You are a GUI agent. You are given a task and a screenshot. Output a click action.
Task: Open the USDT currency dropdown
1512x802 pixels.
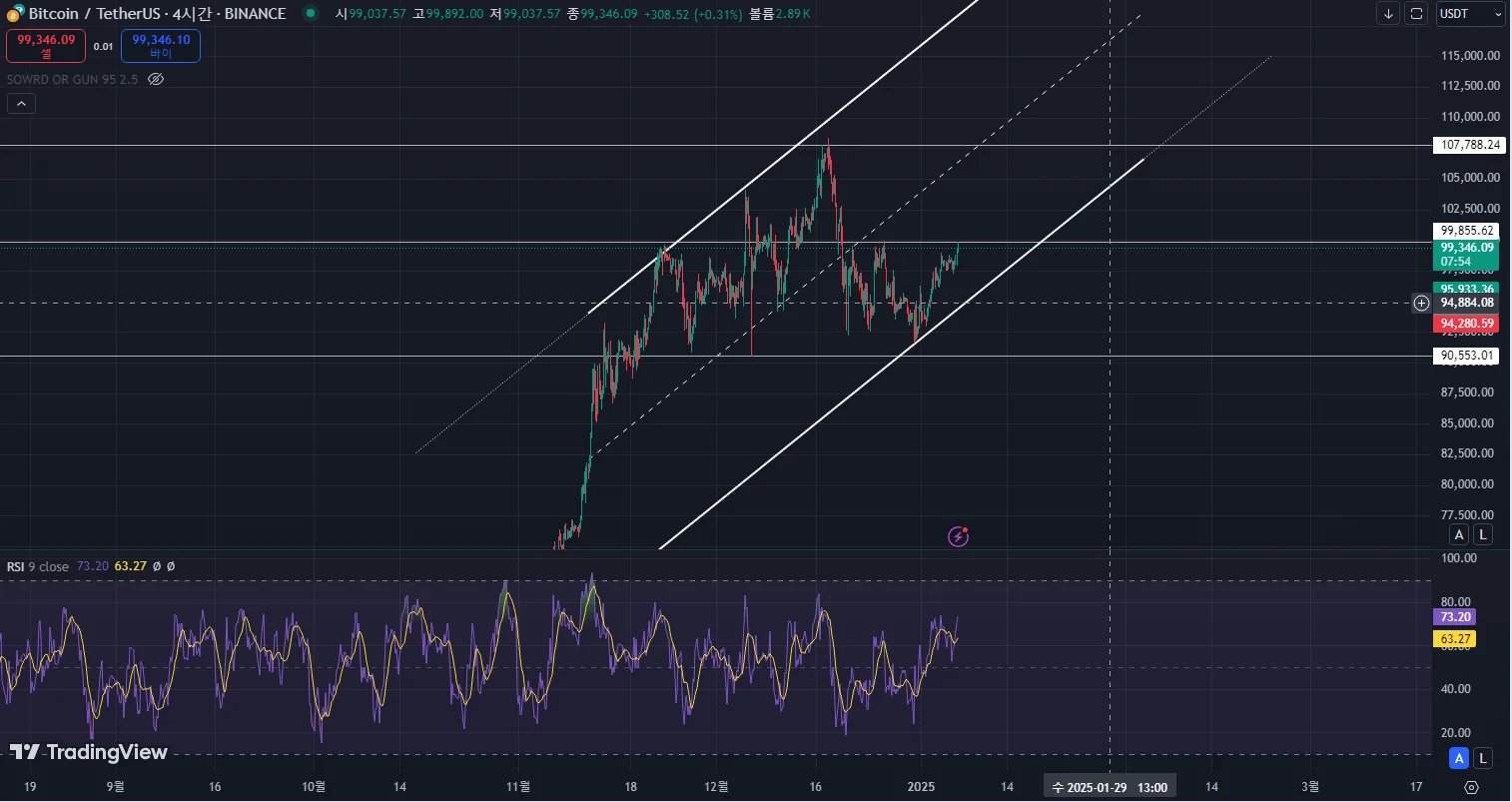1470,14
